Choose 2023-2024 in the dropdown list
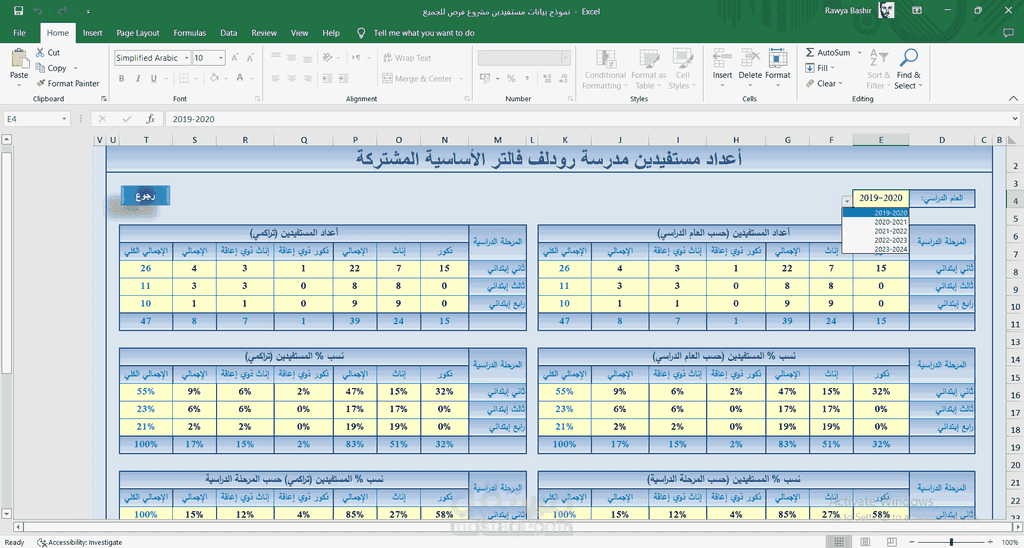This screenshot has width=1024, height=548. 889,249
